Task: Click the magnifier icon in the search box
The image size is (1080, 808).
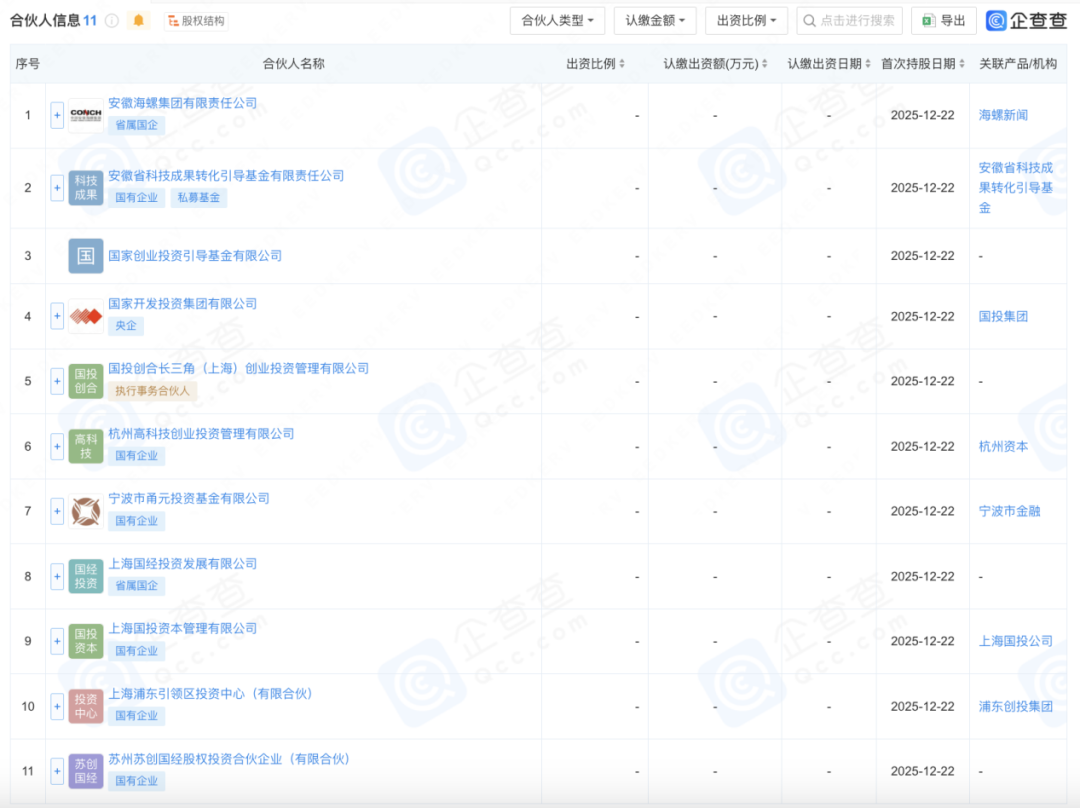Action: pyautogui.click(x=808, y=20)
